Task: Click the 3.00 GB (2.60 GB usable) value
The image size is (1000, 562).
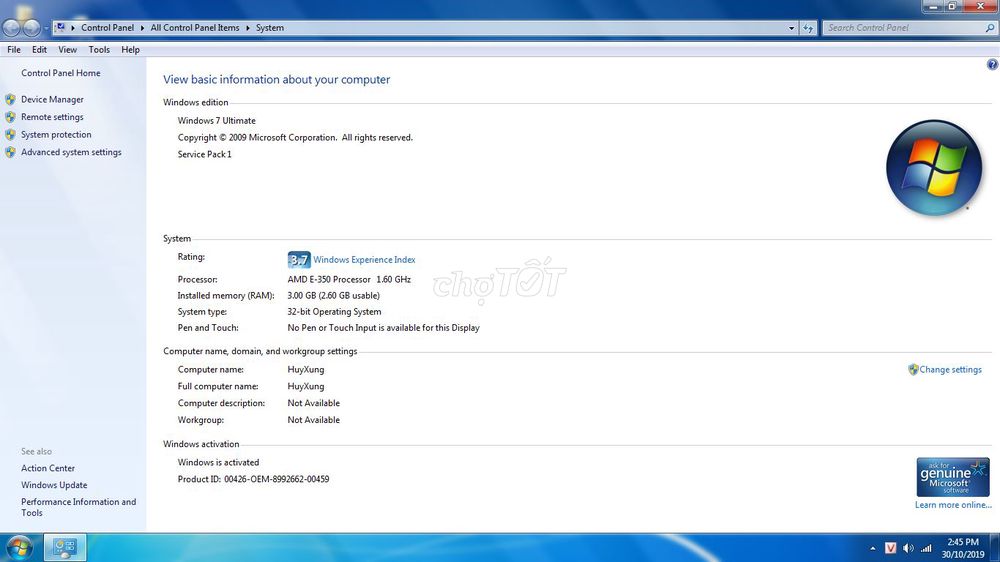Action: 334,295
